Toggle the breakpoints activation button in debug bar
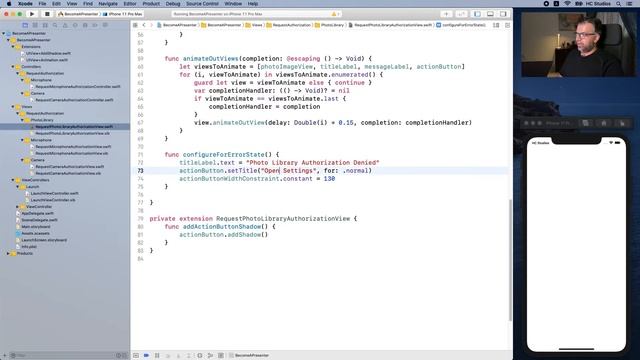Viewport: 640px width, 360px height. (x=146, y=356)
